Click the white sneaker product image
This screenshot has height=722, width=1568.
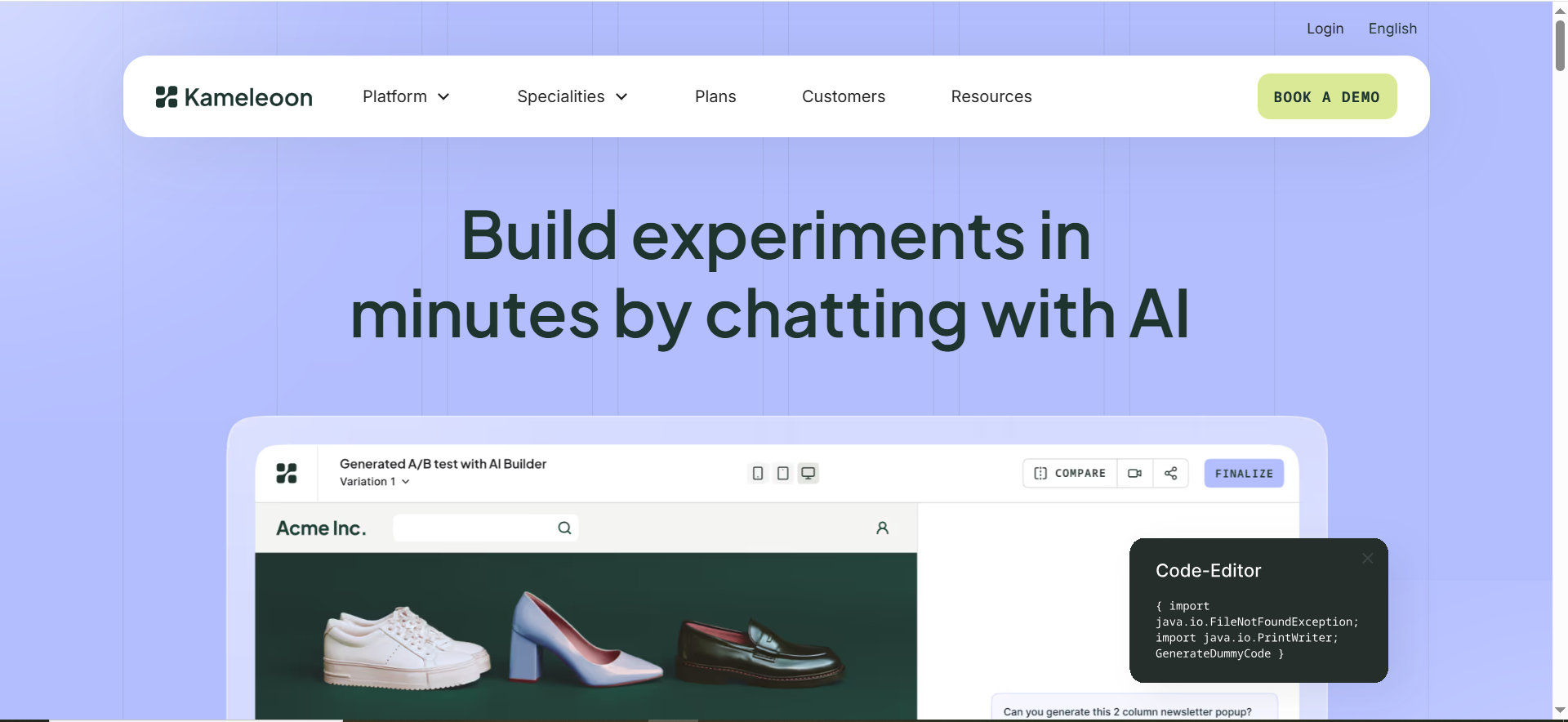pos(406,648)
